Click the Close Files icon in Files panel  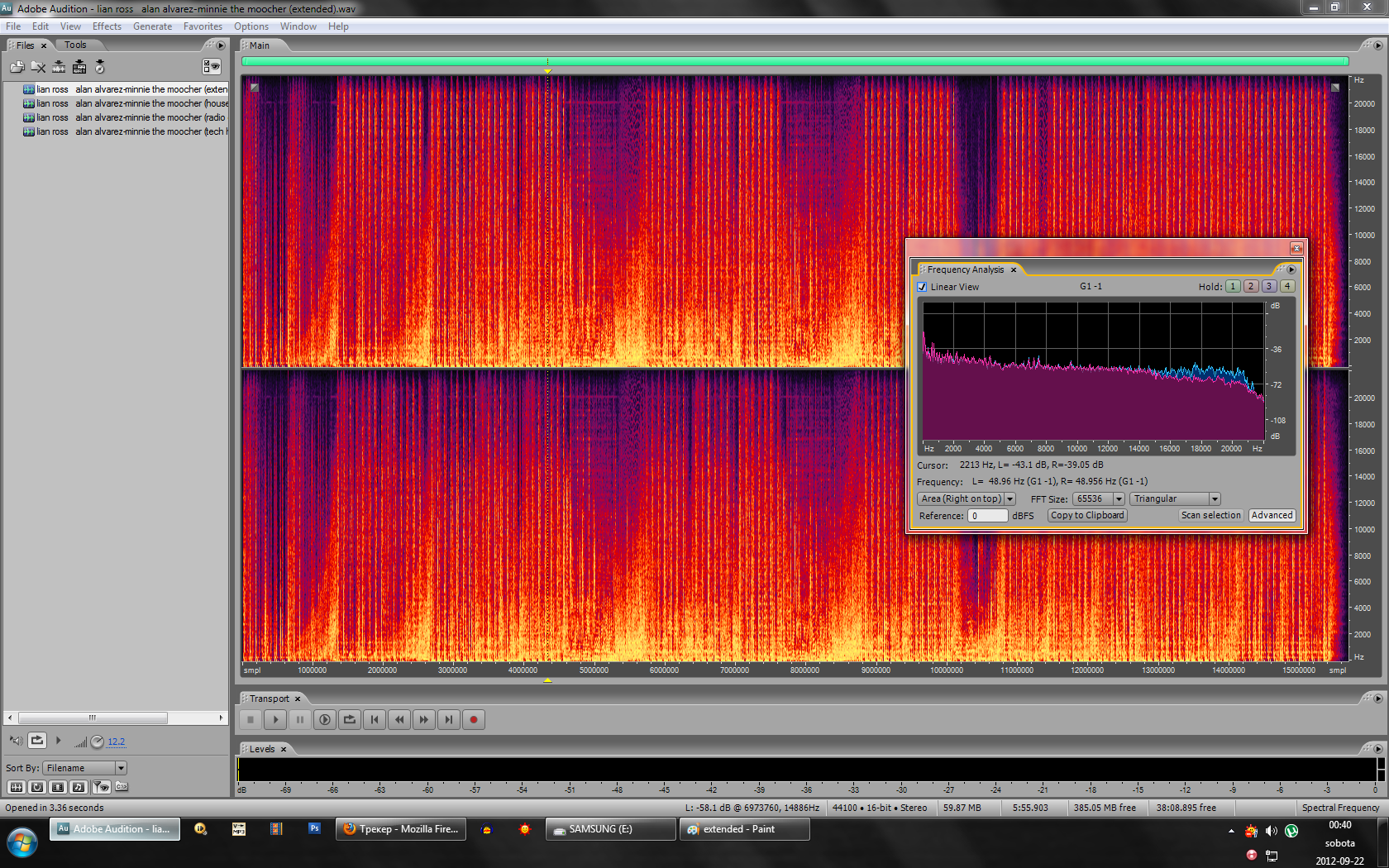coord(38,67)
